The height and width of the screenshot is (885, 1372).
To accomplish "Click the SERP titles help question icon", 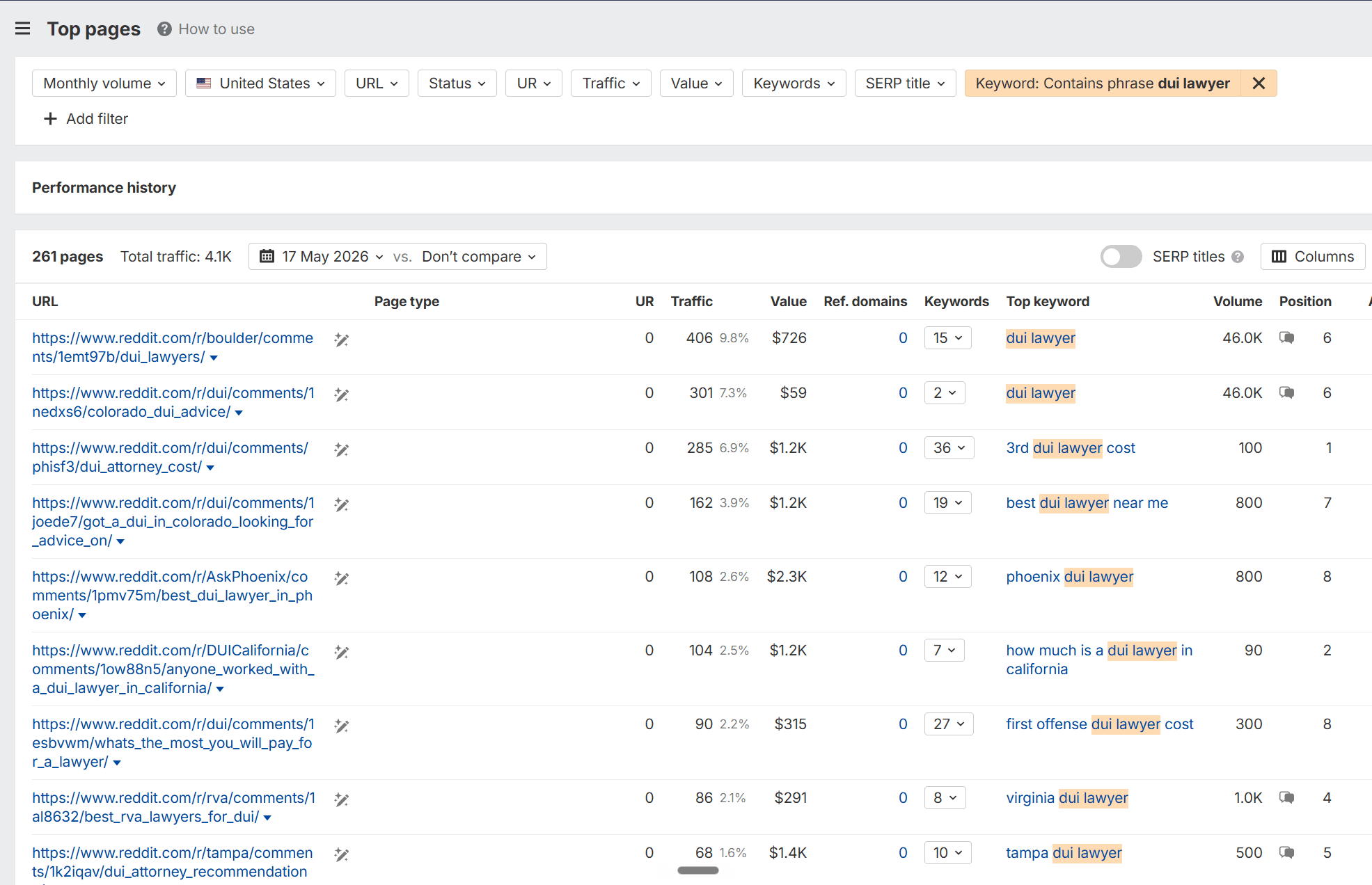I will pos(1238,257).
